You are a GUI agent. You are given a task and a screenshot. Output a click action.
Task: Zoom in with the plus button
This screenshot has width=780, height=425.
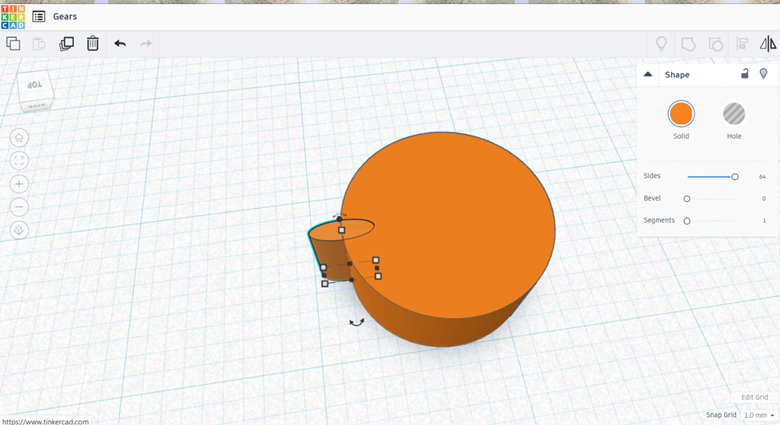pos(19,184)
